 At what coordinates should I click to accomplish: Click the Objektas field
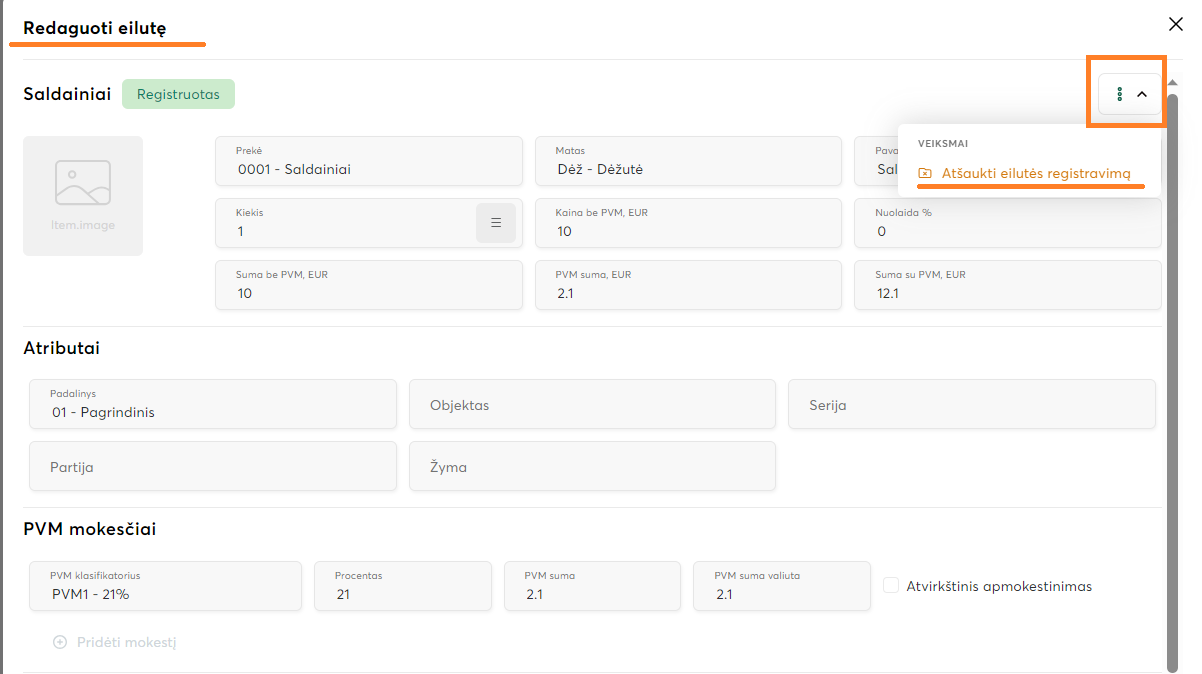point(591,405)
